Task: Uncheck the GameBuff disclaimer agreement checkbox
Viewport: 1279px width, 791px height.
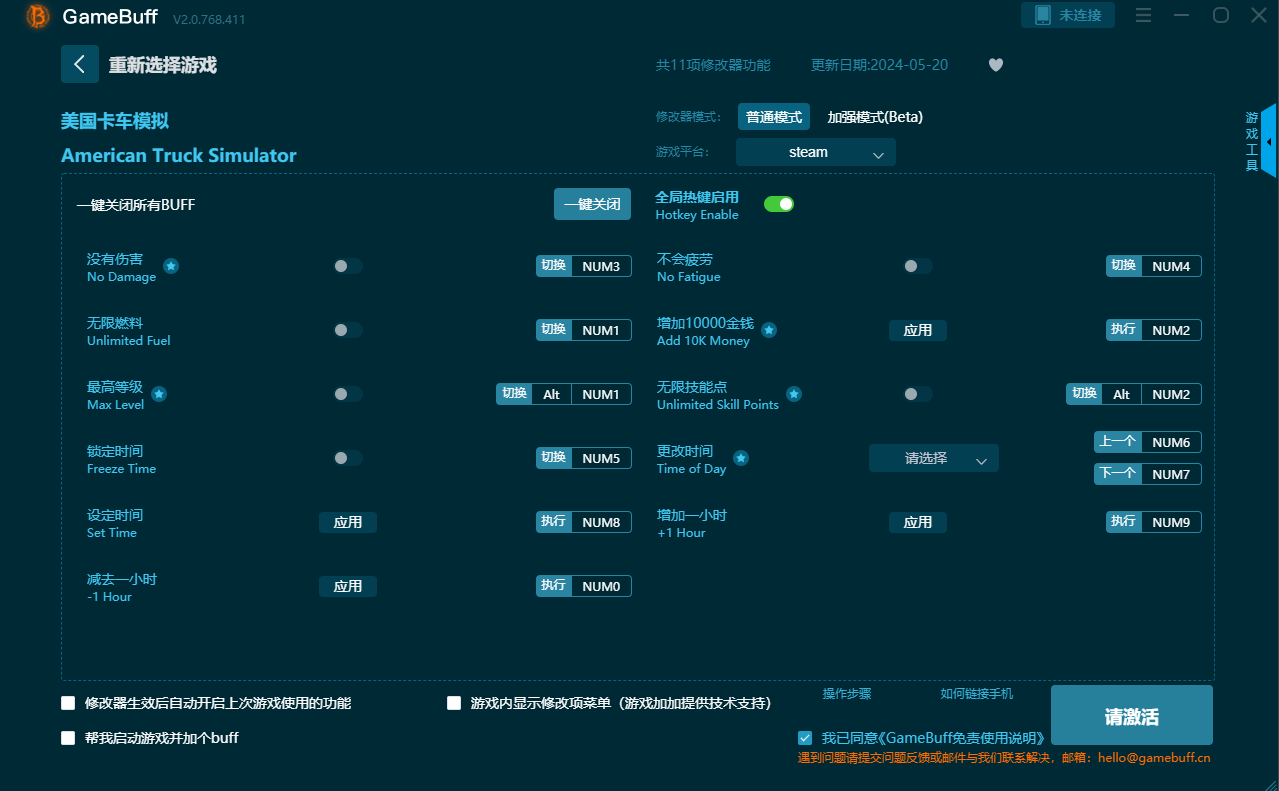Action: point(805,738)
